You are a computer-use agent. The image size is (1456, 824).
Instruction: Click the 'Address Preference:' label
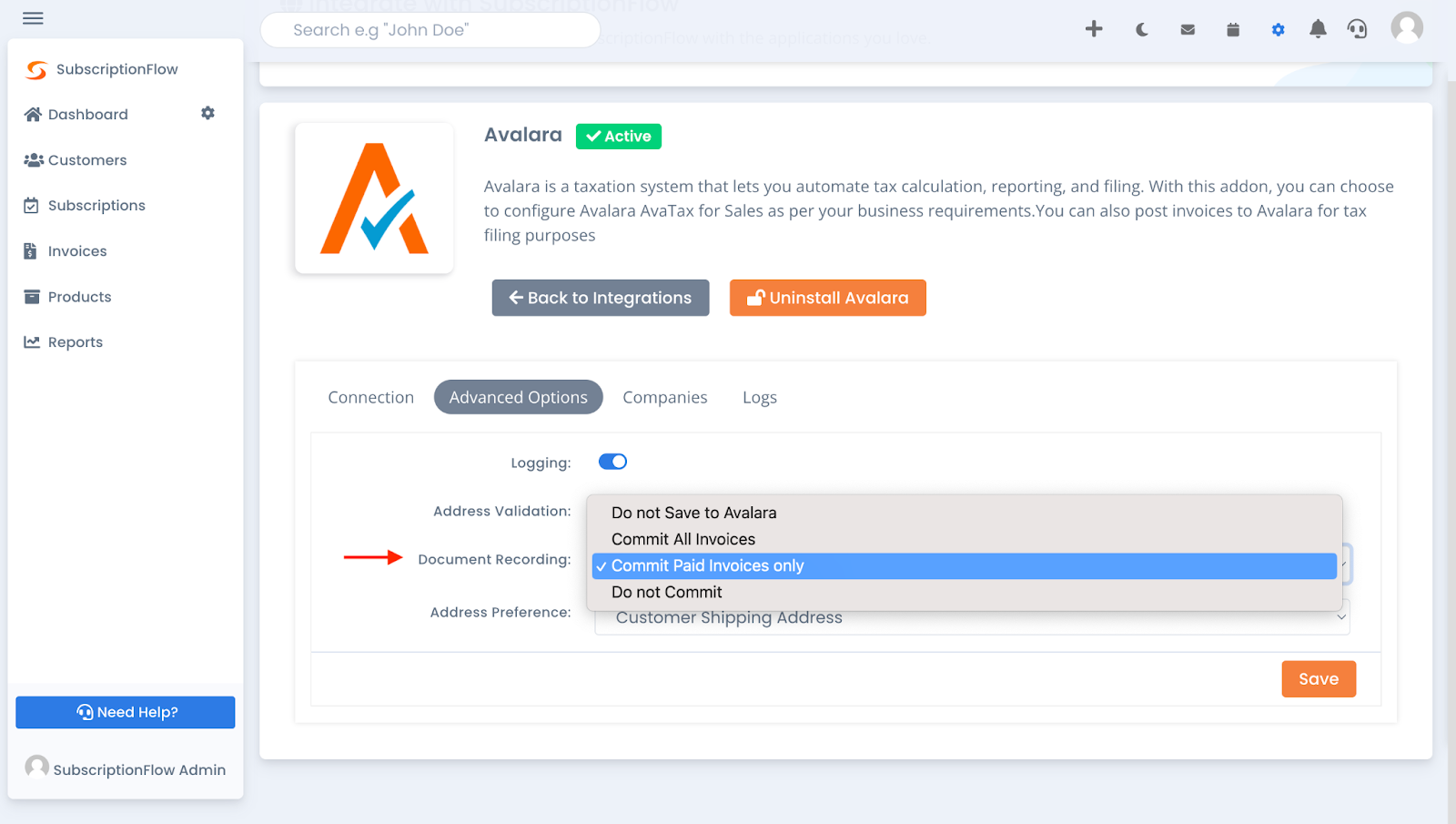click(x=500, y=612)
